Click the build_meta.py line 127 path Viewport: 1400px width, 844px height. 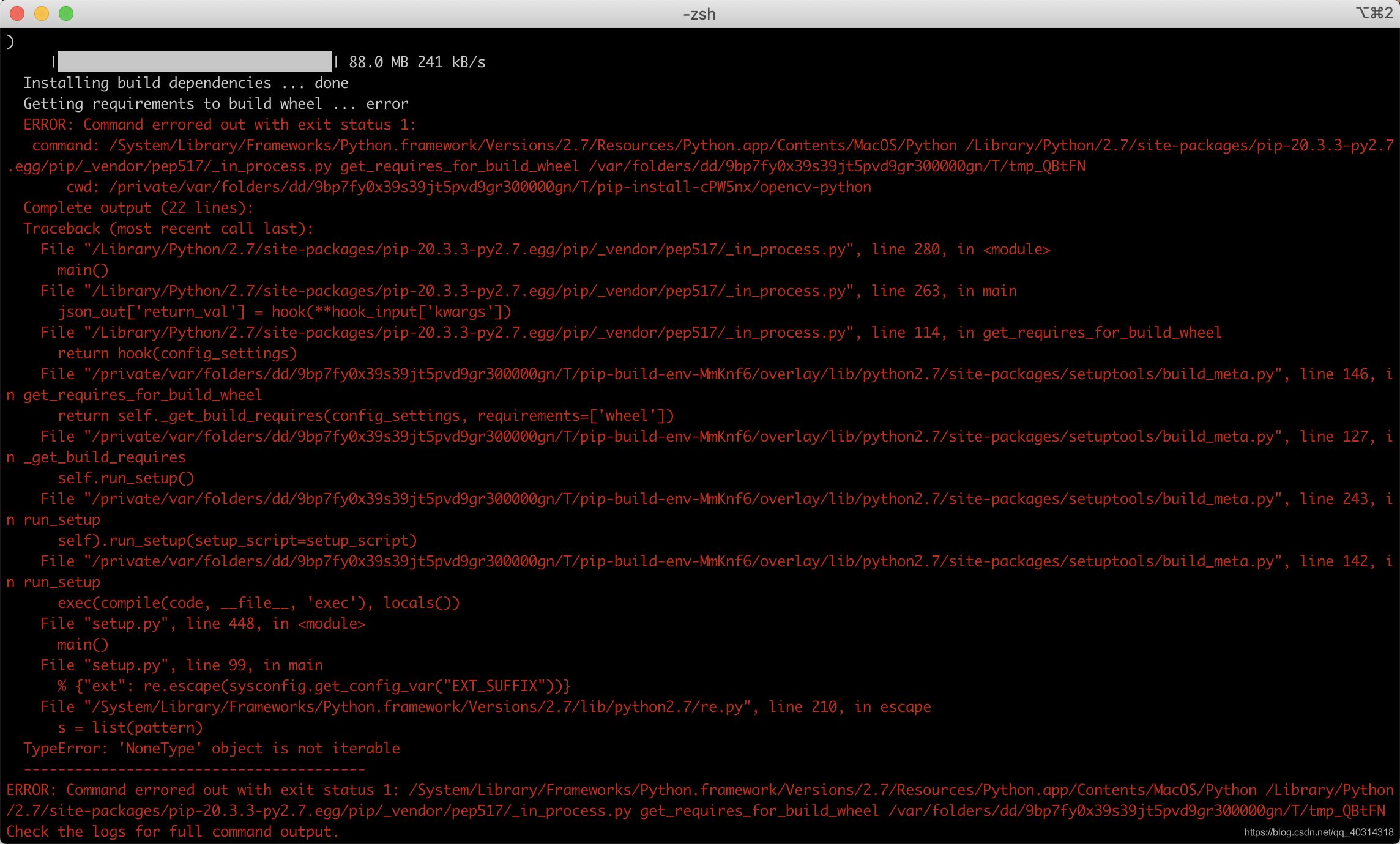pyautogui.click(x=700, y=447)
